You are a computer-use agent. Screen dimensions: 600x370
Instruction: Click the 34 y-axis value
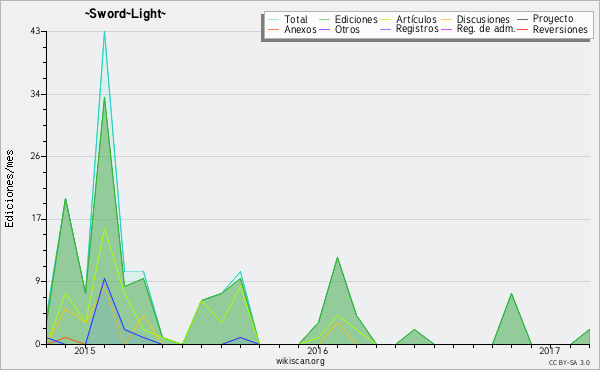tap(36, 95)
